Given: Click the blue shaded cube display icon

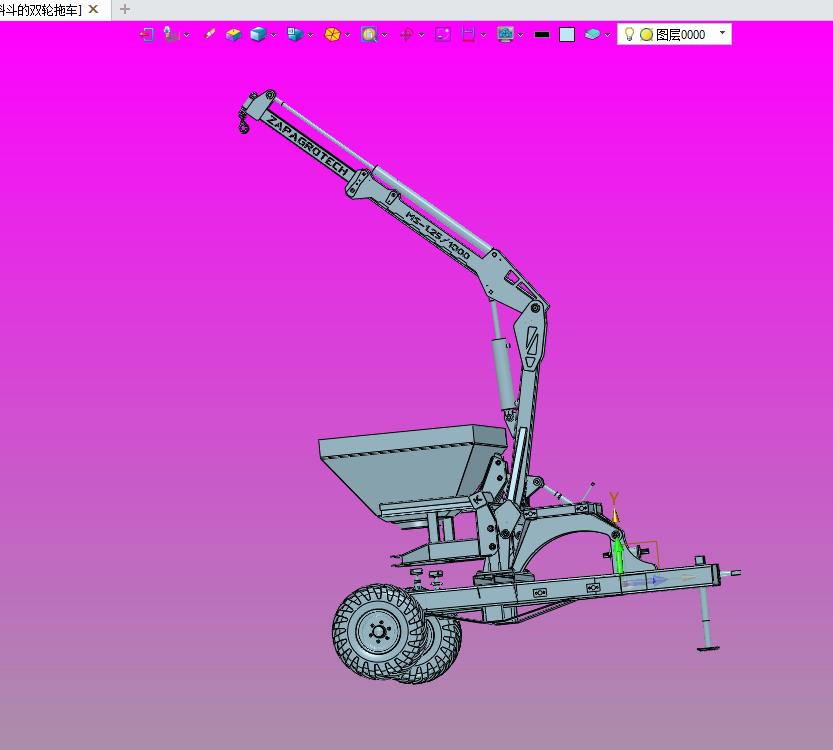Looking at the screenshot, I should pos(258,35).
